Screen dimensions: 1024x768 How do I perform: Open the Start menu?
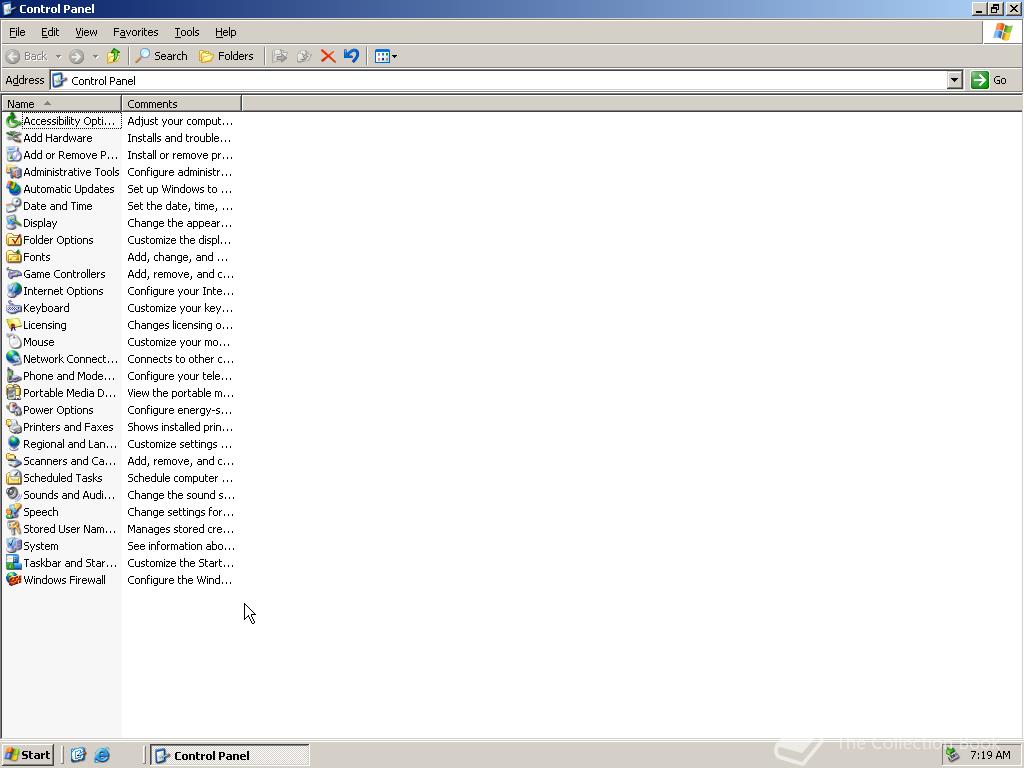pos(27,755)
